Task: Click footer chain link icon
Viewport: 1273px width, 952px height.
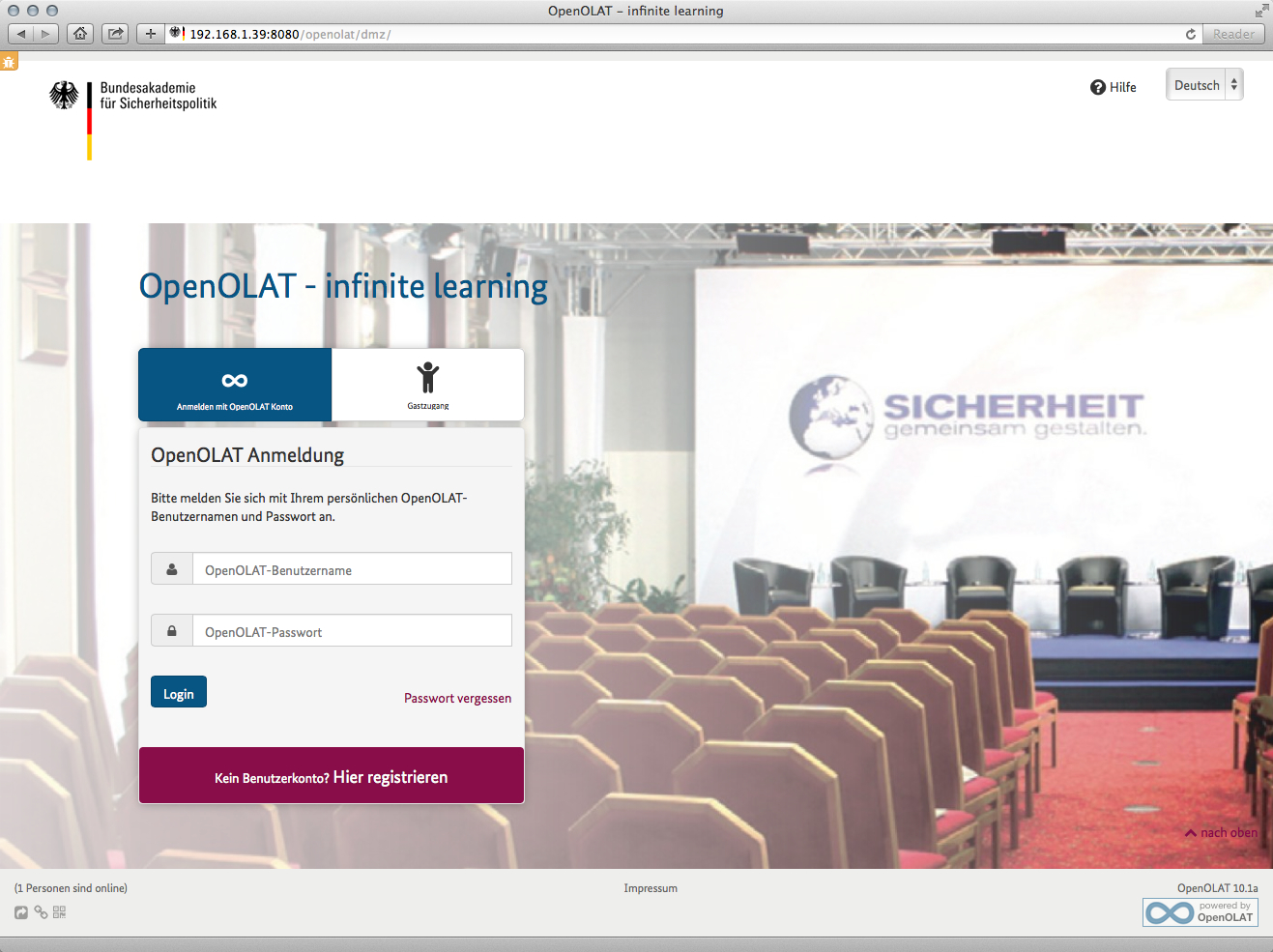Action: (x=41, y=911)
